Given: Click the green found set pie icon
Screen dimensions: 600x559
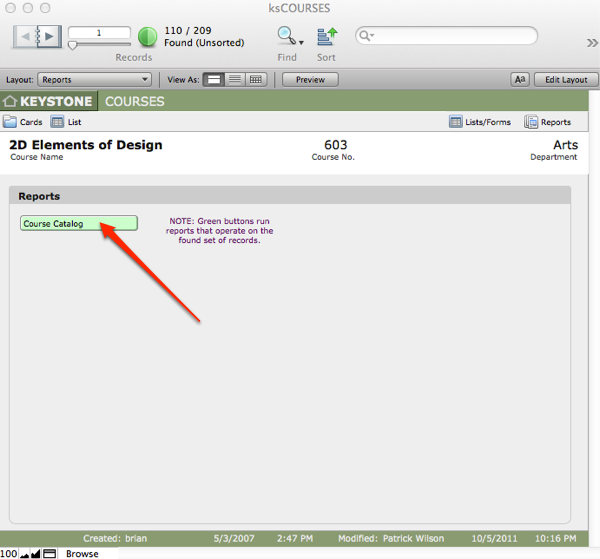Looking at the screenshot, I should pos(147,37).
